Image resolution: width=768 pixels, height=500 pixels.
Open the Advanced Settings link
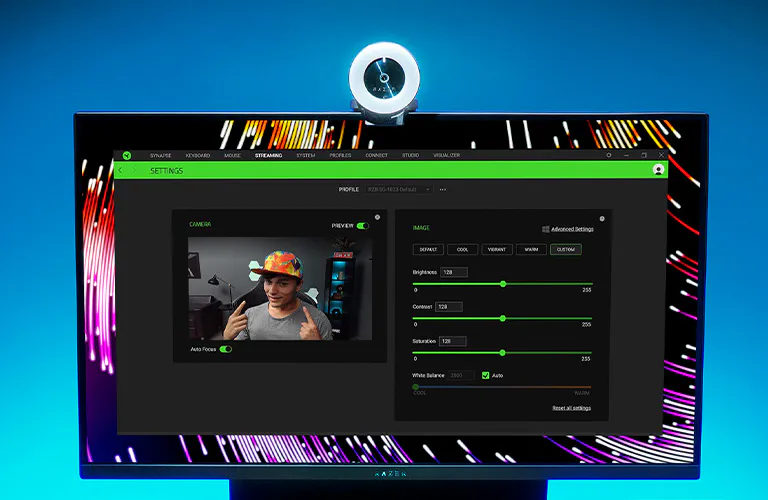pyautogui.click(x=571, y=229)
